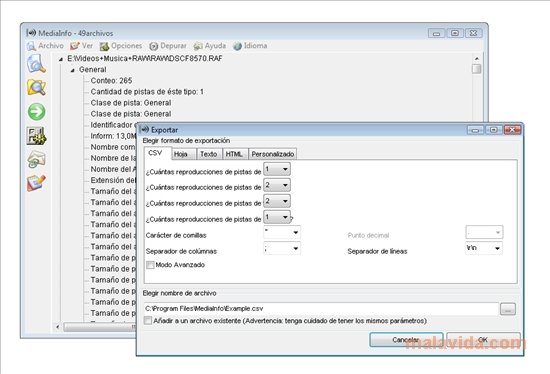Click the Exportar dialog title icon

[x=144, y=130]
